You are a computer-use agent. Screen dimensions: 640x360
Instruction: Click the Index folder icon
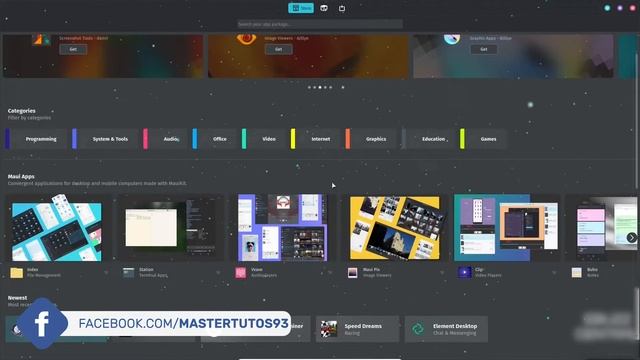pos(17,273)
